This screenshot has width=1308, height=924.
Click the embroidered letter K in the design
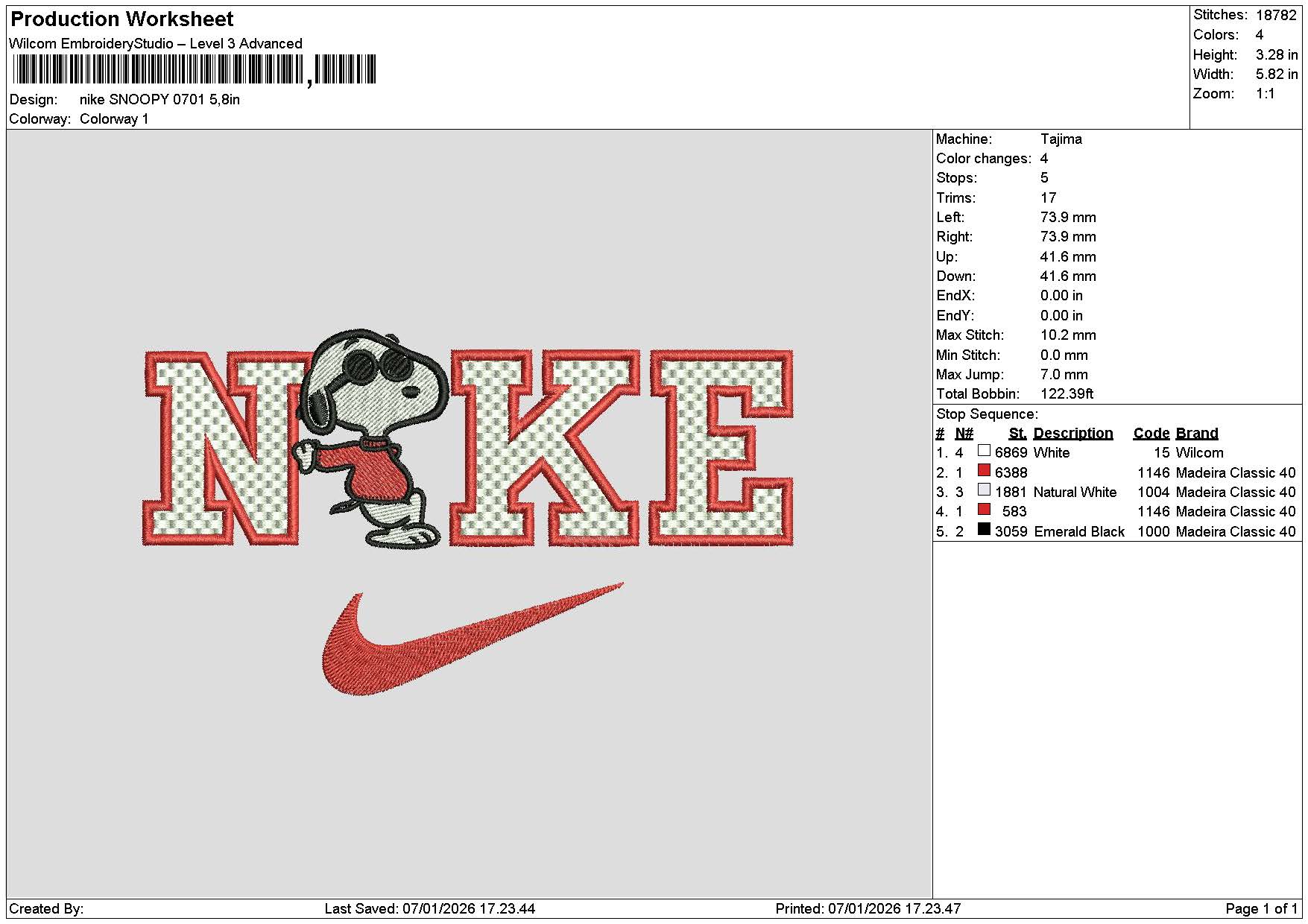(x=546, y=447)
